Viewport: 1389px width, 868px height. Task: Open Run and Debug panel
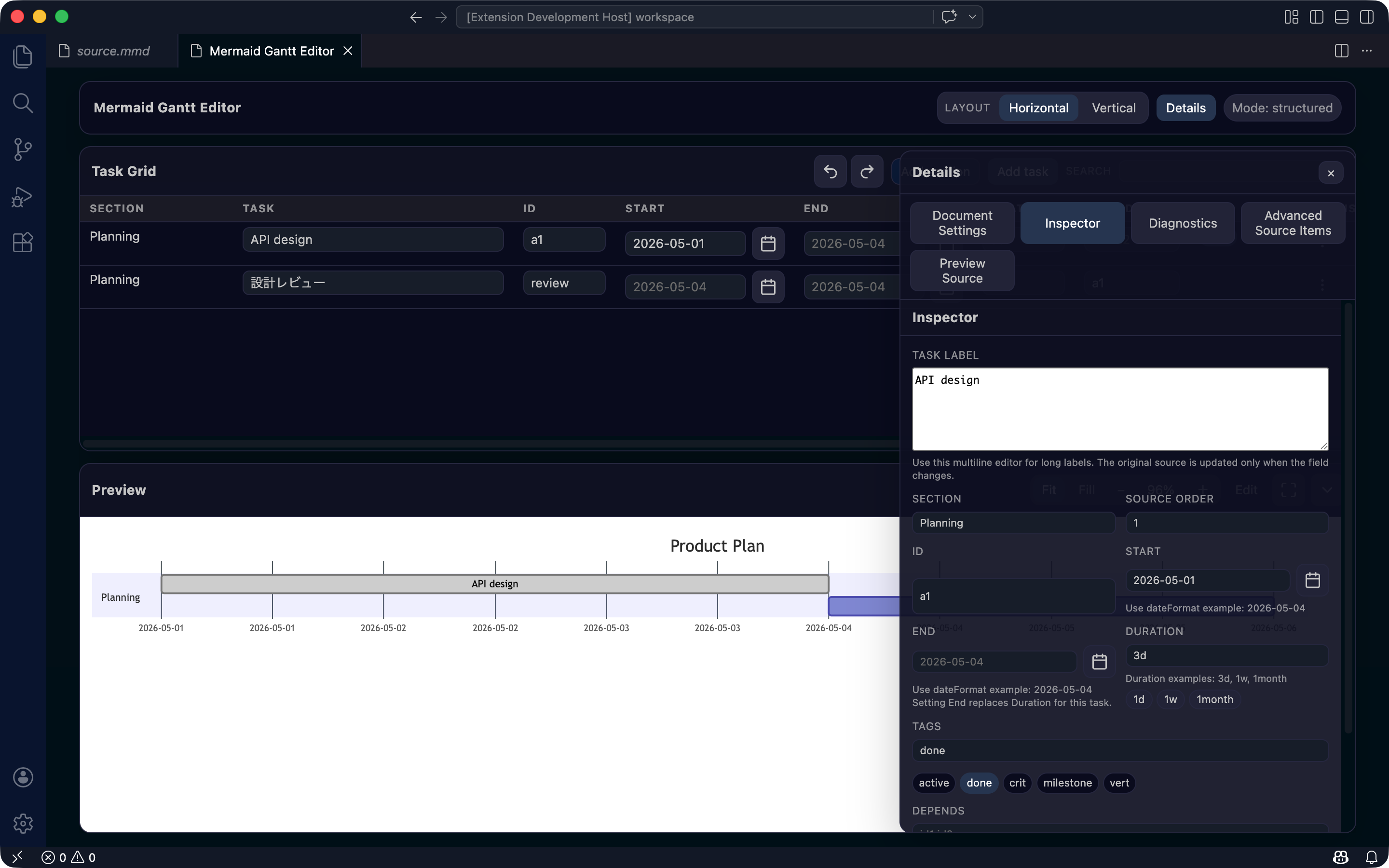(x=23, y=196)
